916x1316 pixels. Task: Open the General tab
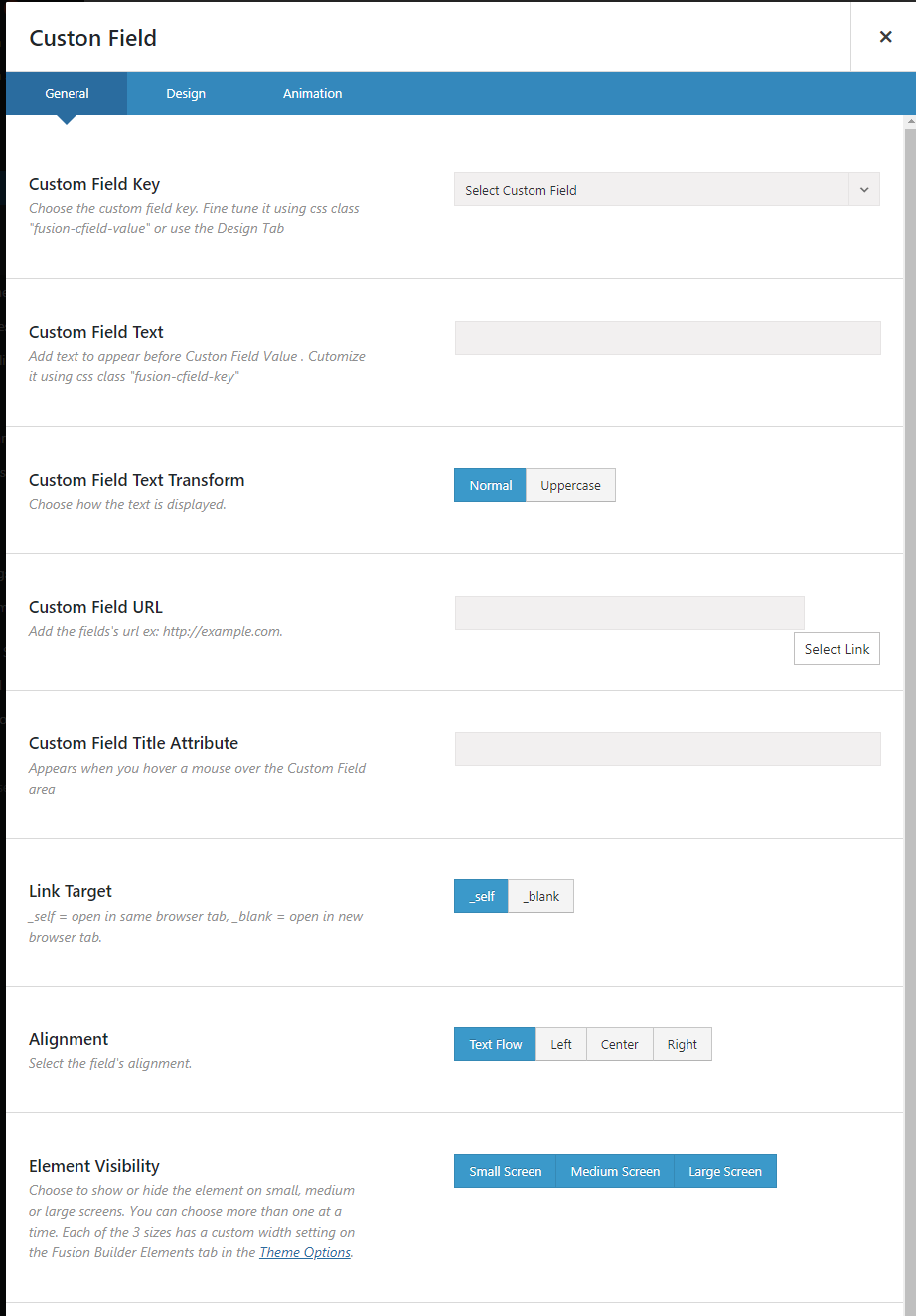pyautogui.click(x=67, y=92)
